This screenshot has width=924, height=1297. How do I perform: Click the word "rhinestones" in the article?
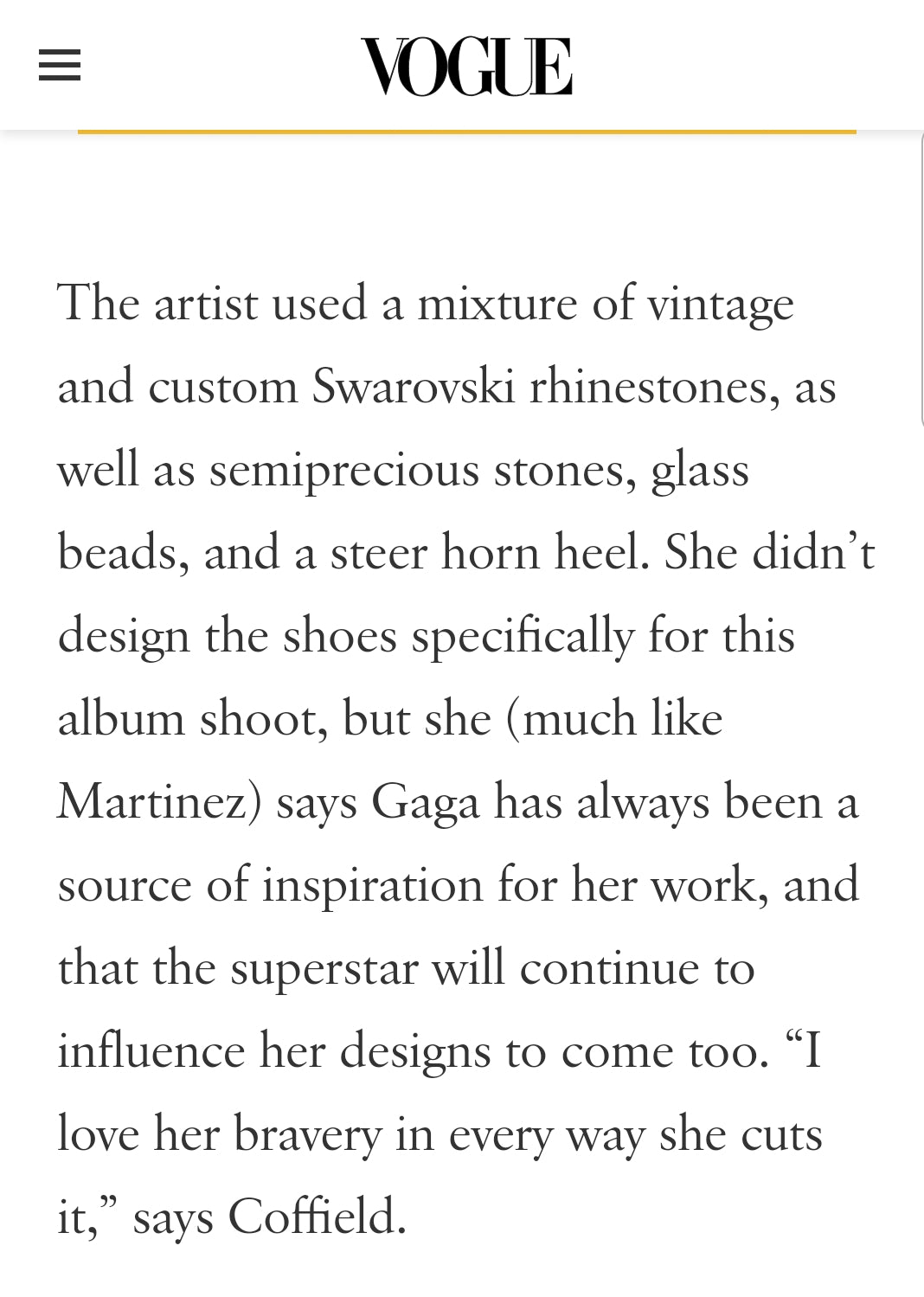point(648,386)
